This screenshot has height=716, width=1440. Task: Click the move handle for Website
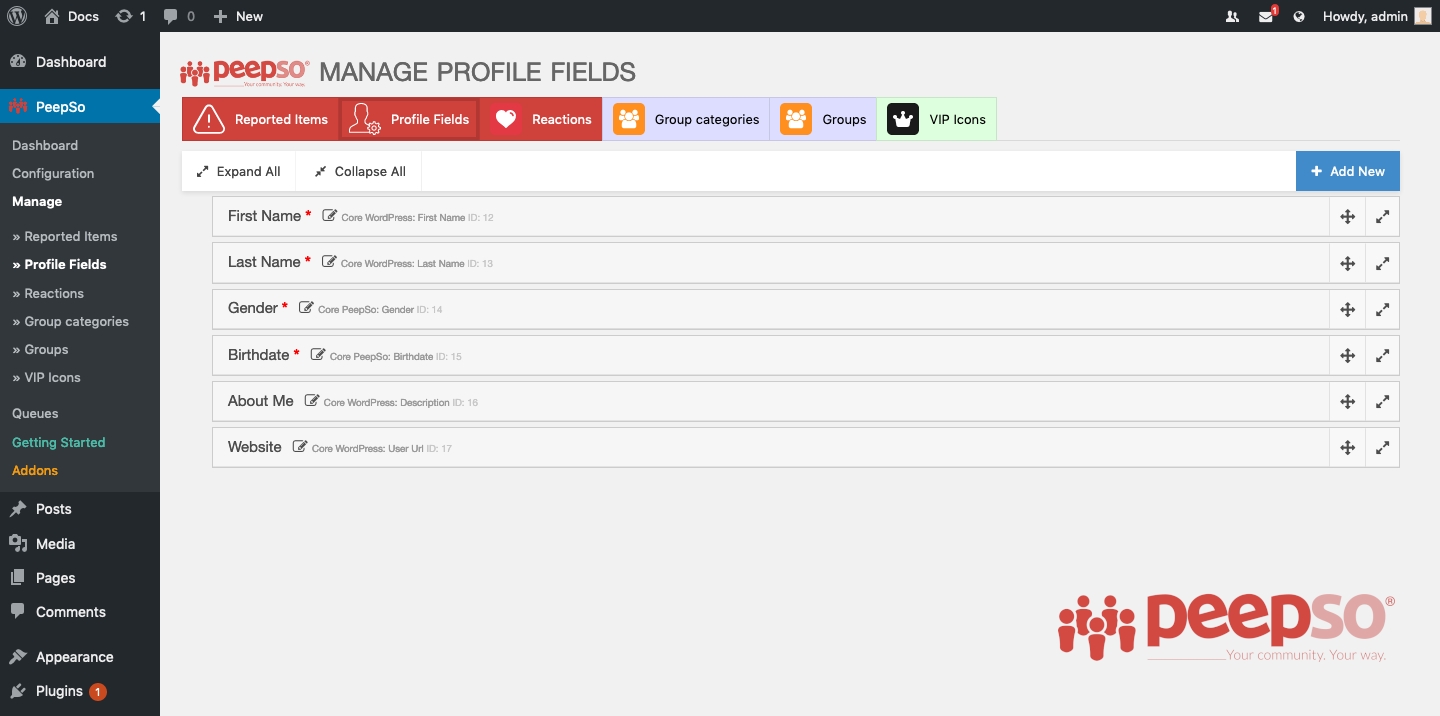coord(1347,447)
